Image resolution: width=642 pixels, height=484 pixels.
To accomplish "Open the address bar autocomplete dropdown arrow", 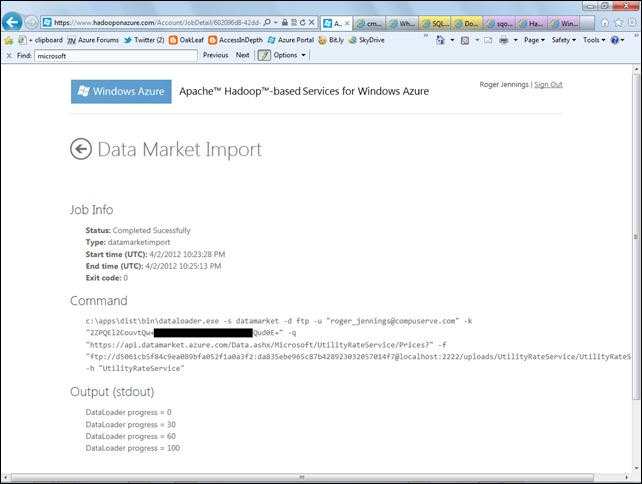I will pos(276,23).
